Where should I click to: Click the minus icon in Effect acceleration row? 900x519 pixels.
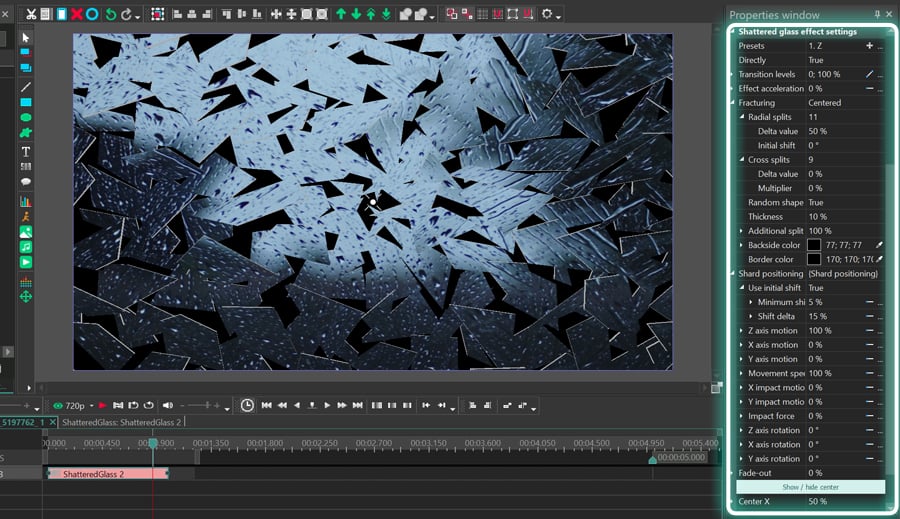click(870, 88)
